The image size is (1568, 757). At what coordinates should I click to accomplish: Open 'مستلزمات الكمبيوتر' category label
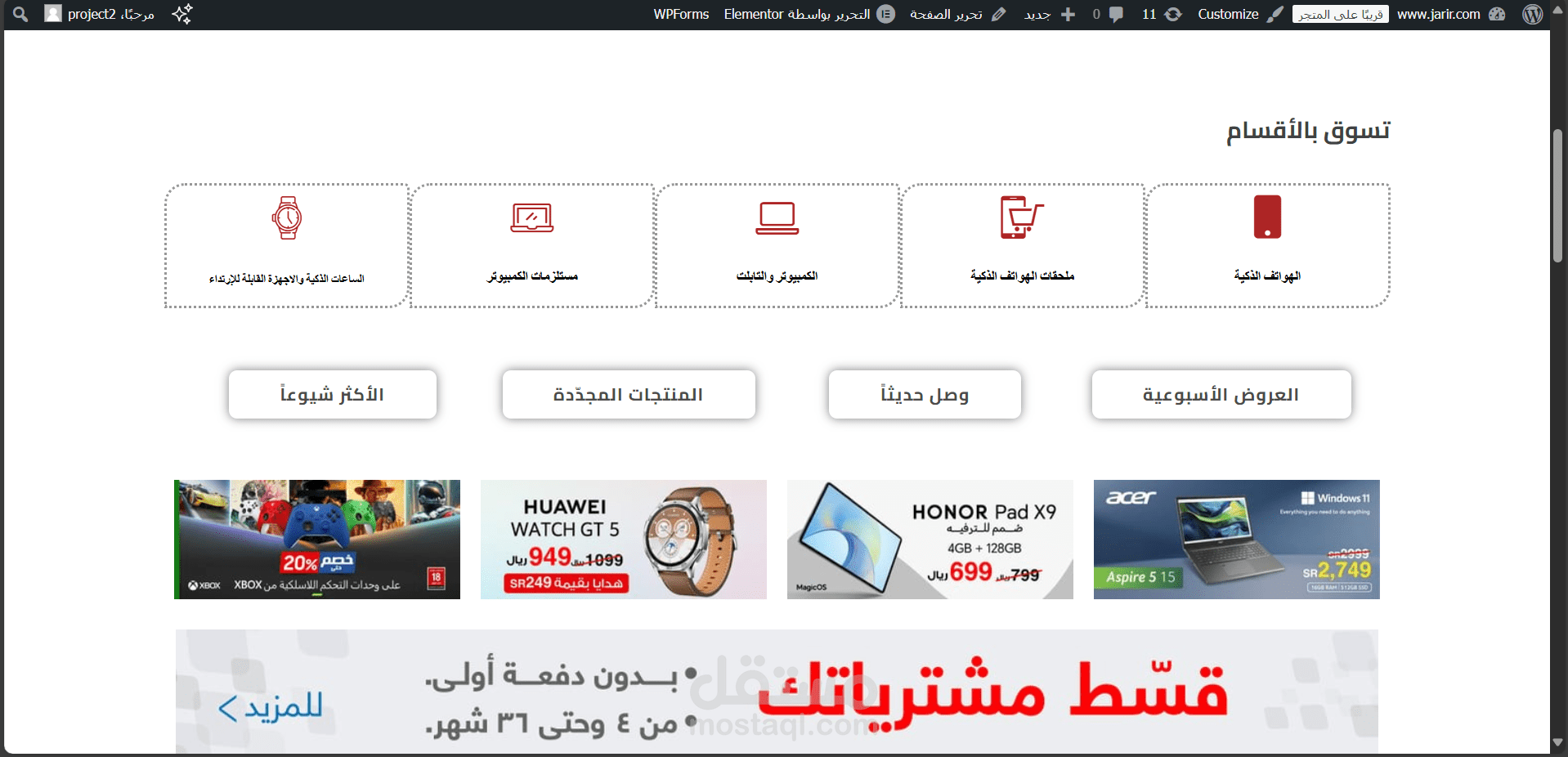point(532,276)
